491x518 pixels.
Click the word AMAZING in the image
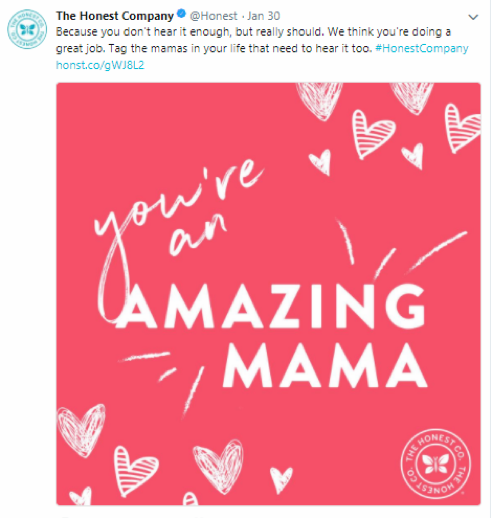point(271,306)
